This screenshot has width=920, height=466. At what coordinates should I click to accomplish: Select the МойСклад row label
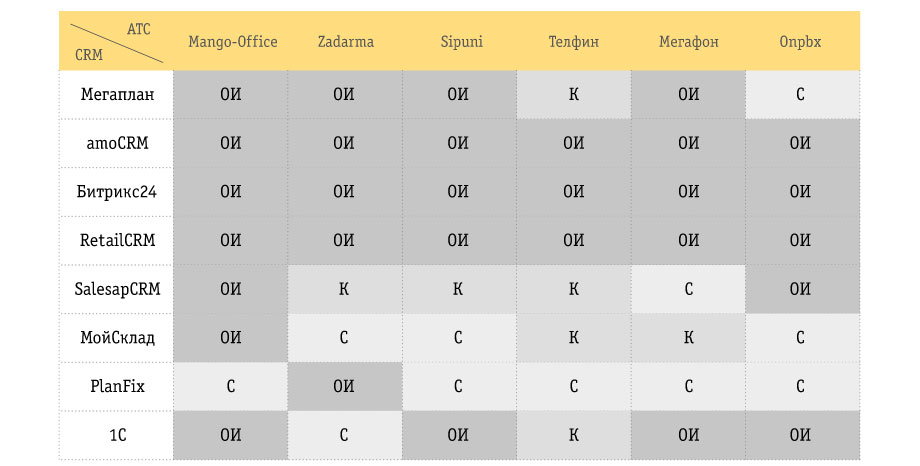click(x=117, y=338)
